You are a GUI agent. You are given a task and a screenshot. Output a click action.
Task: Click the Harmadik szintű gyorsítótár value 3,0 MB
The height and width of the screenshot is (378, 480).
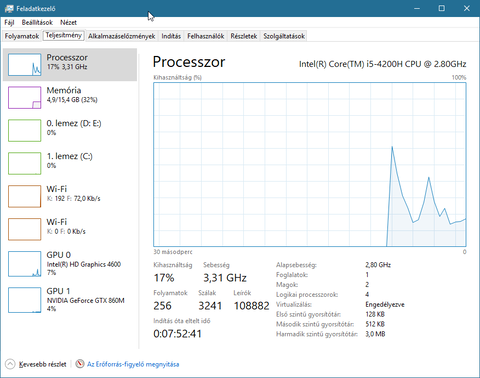375,334
